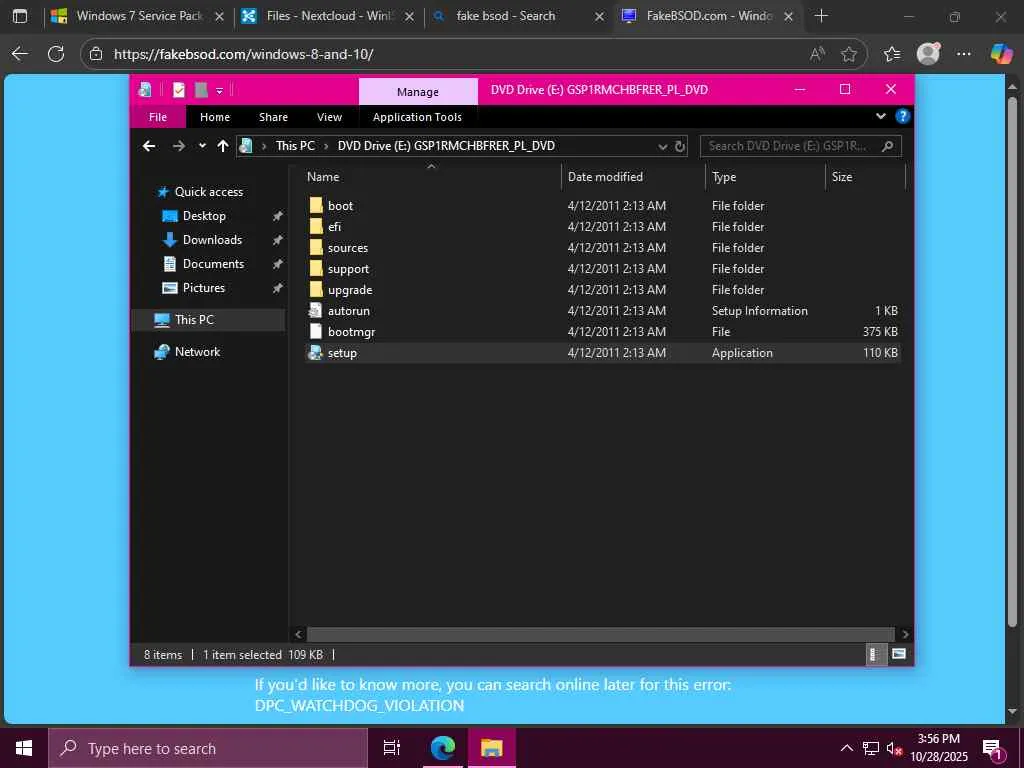Click the magnifier icon in Explorer search box

[x=888, y=146]
